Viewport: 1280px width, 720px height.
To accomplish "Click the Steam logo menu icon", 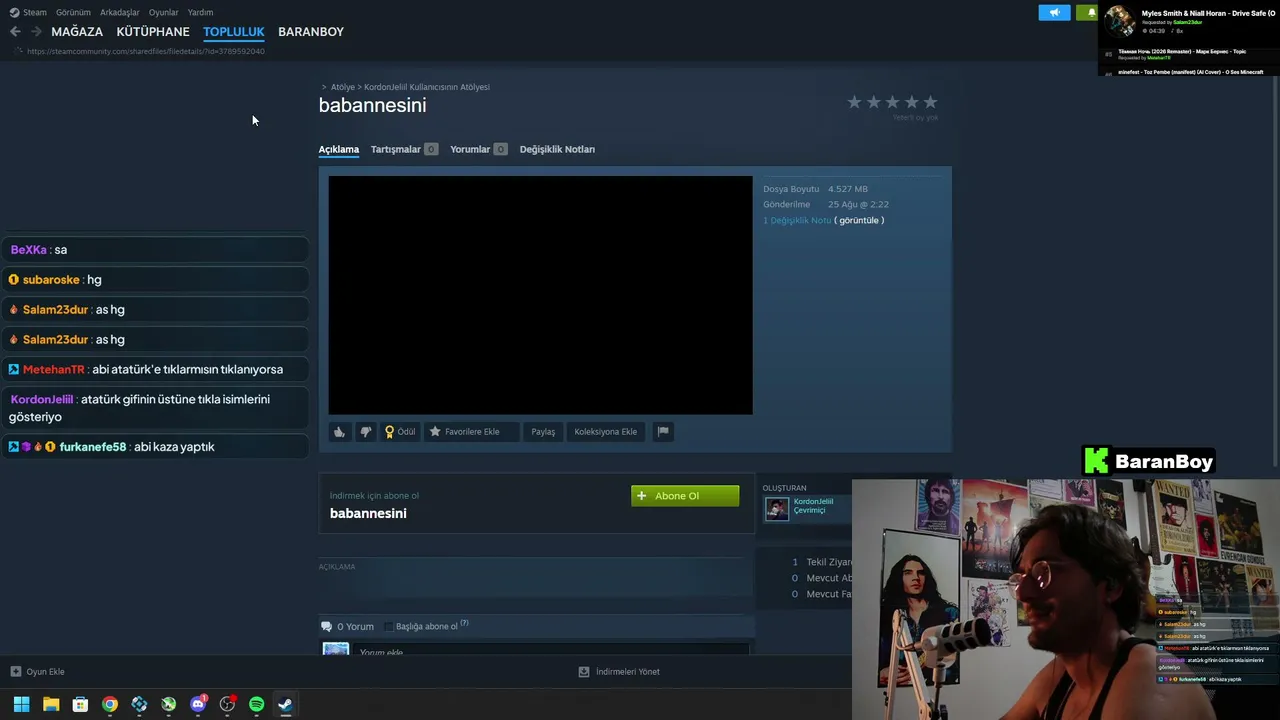I will point(14,12).
